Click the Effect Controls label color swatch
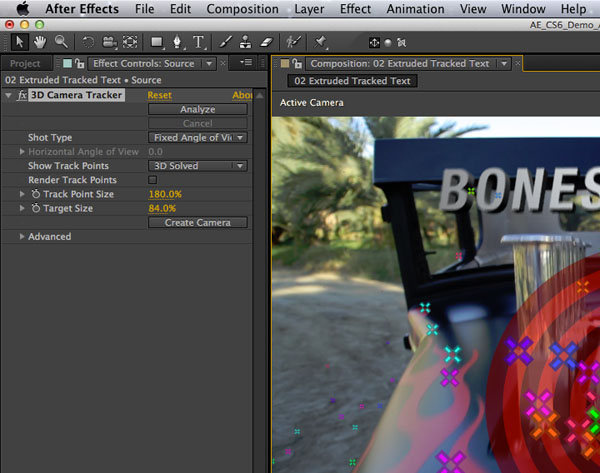This screenshot has width=600, height=473. click(x=67, y=63)
